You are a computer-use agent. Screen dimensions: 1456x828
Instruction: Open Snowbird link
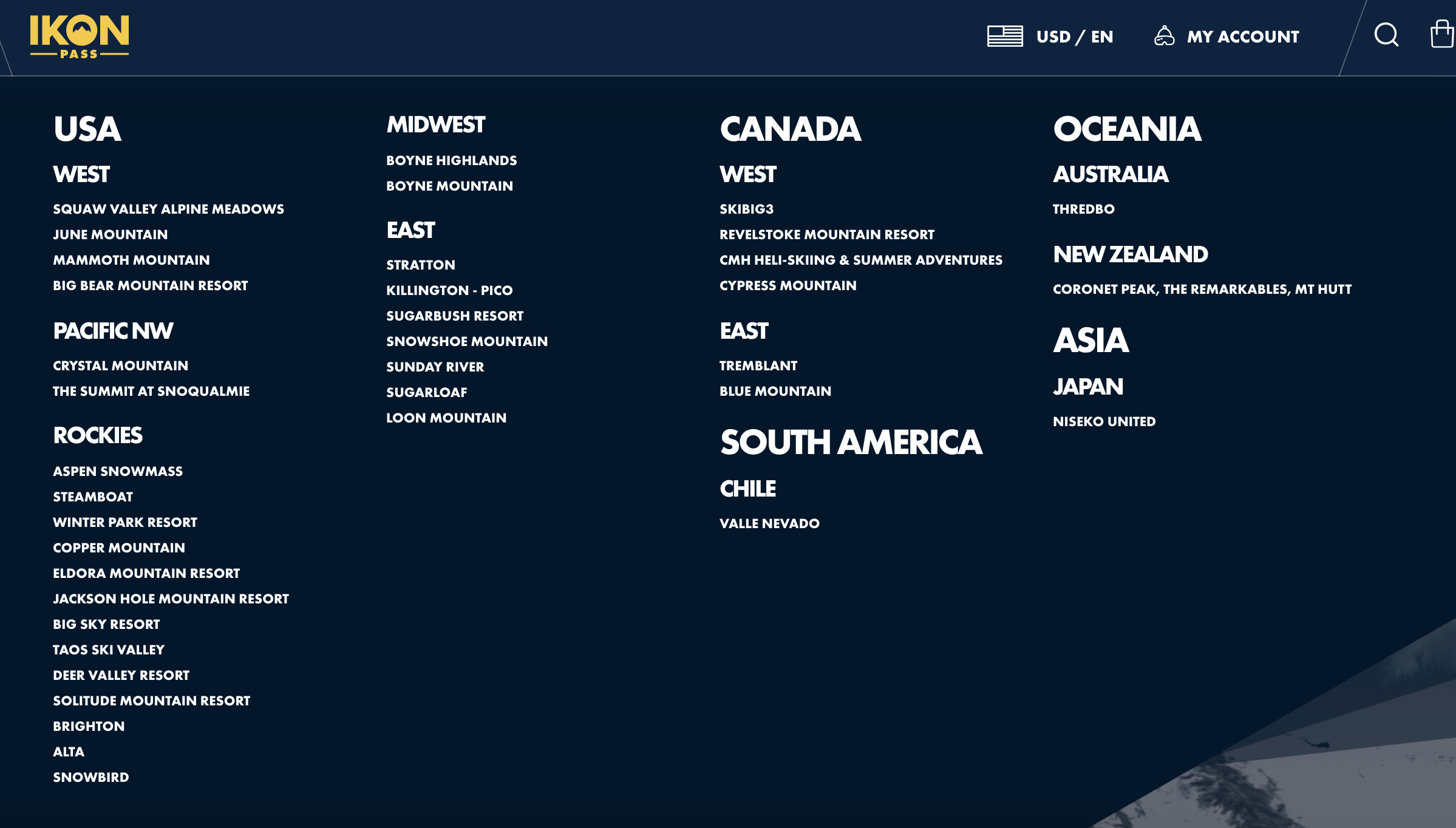[90, 778]
